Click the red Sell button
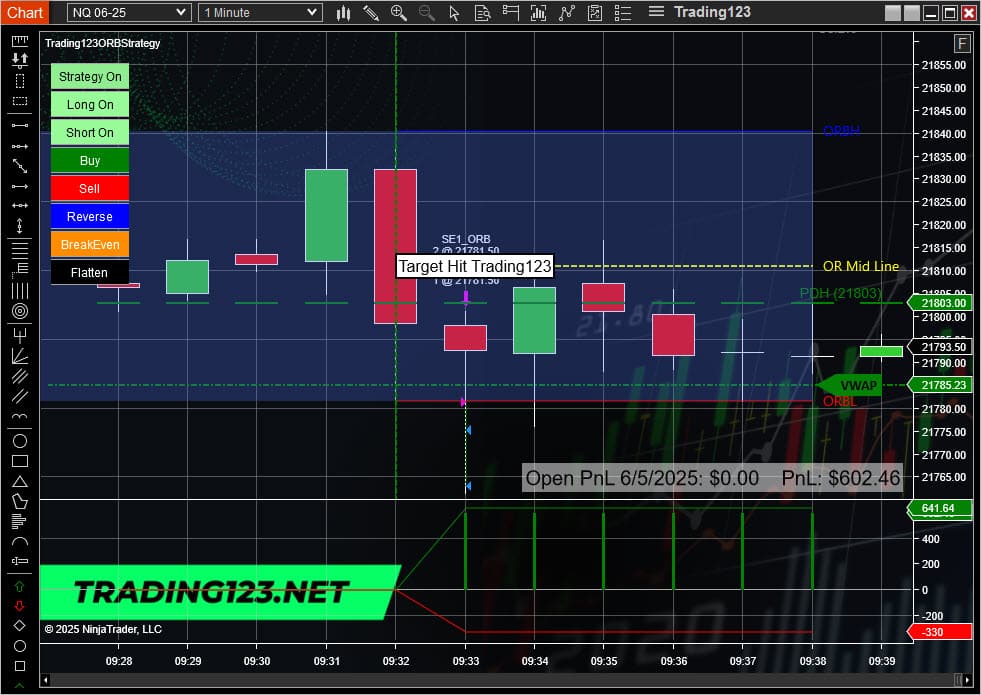Viewport: 981px width, 695px height. pos(89,188)
